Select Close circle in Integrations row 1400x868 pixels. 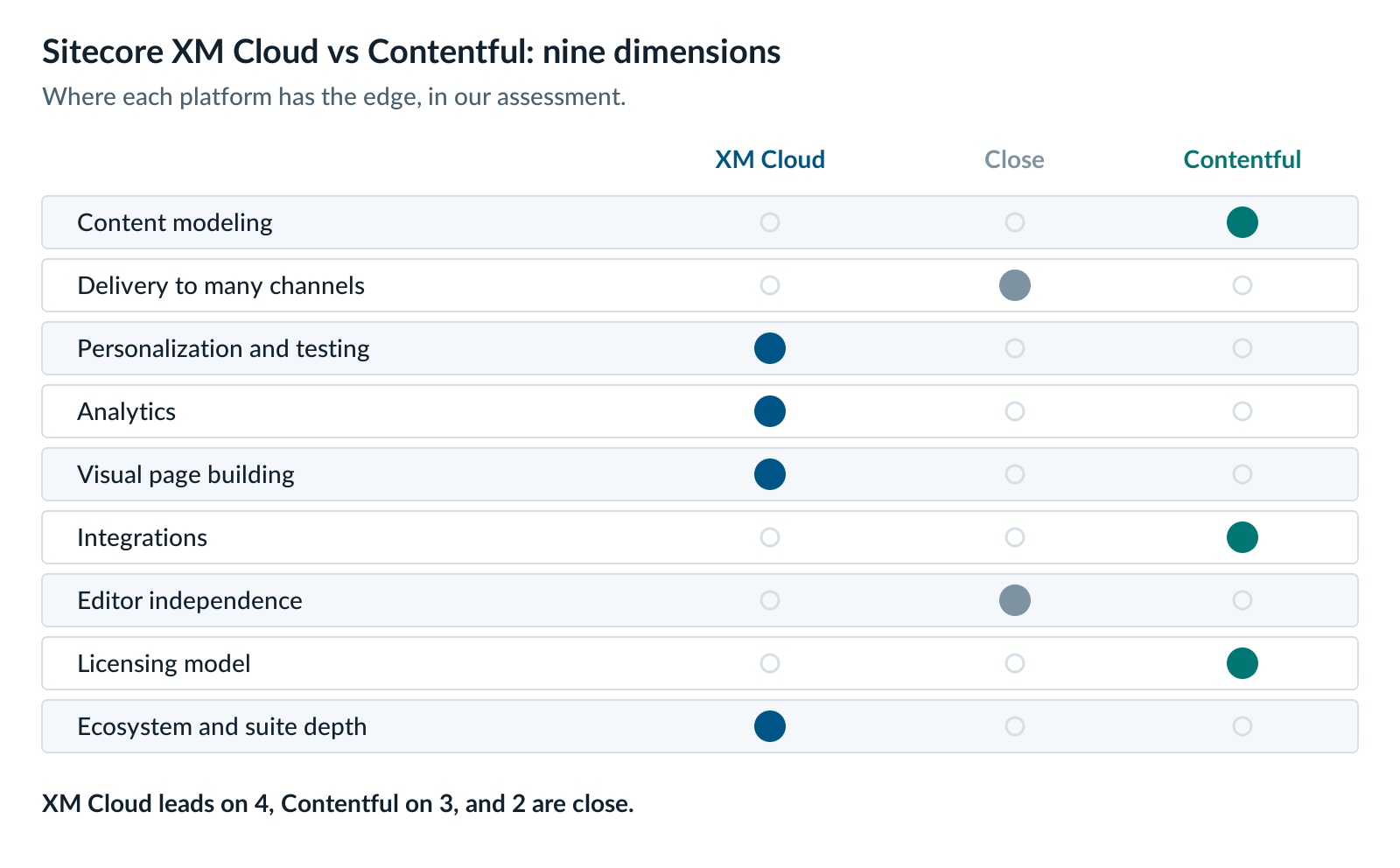[1015, 537]
